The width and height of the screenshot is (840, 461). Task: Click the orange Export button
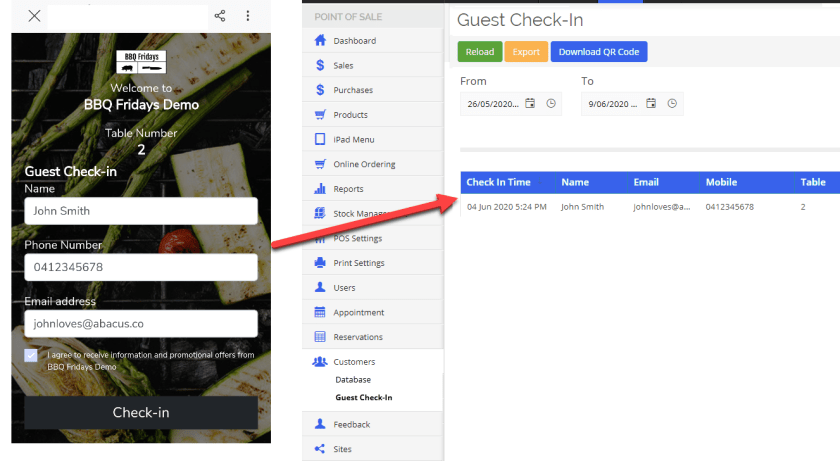(525, 52)
